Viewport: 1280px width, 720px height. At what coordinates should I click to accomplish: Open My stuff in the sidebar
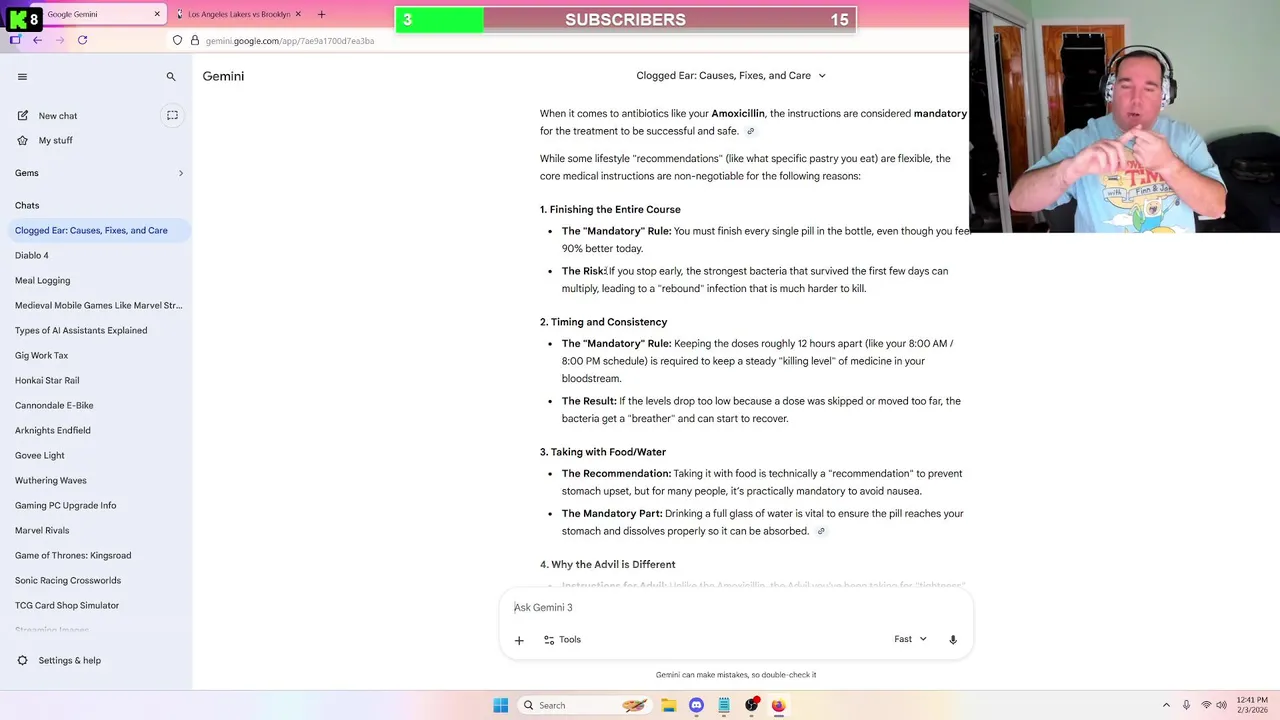coord(56,141)
